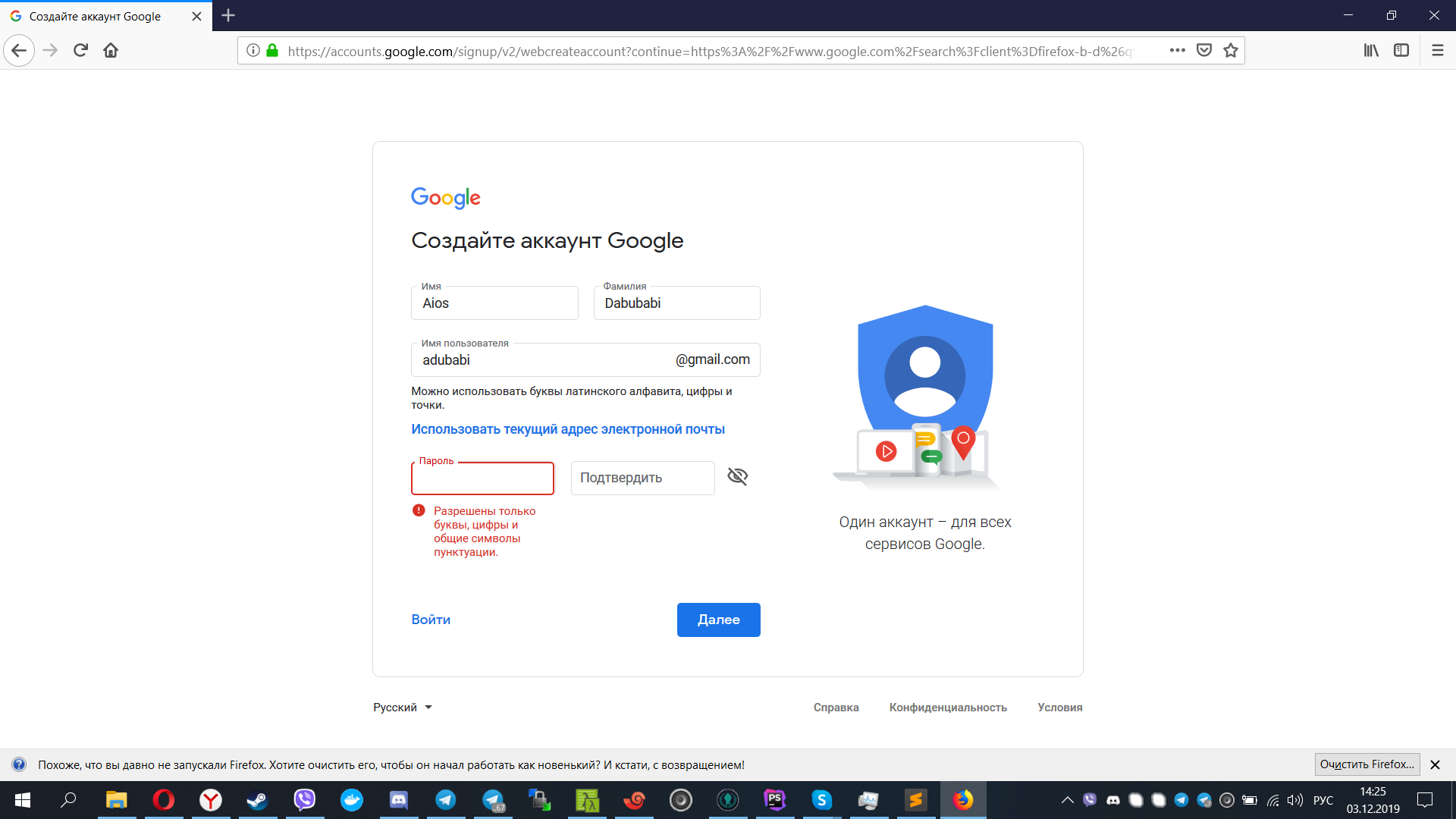Open the Library history and bookmarks
1456x819 pixels.
coord(1371,51)
